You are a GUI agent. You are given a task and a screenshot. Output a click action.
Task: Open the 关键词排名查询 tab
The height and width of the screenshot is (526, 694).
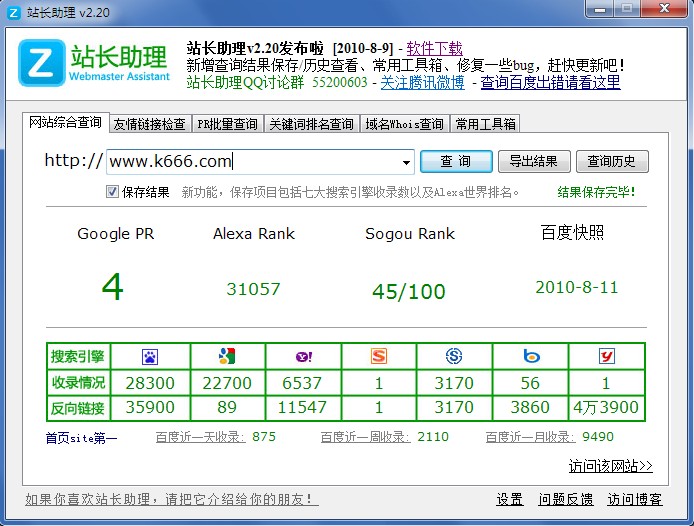click(312, 124)
